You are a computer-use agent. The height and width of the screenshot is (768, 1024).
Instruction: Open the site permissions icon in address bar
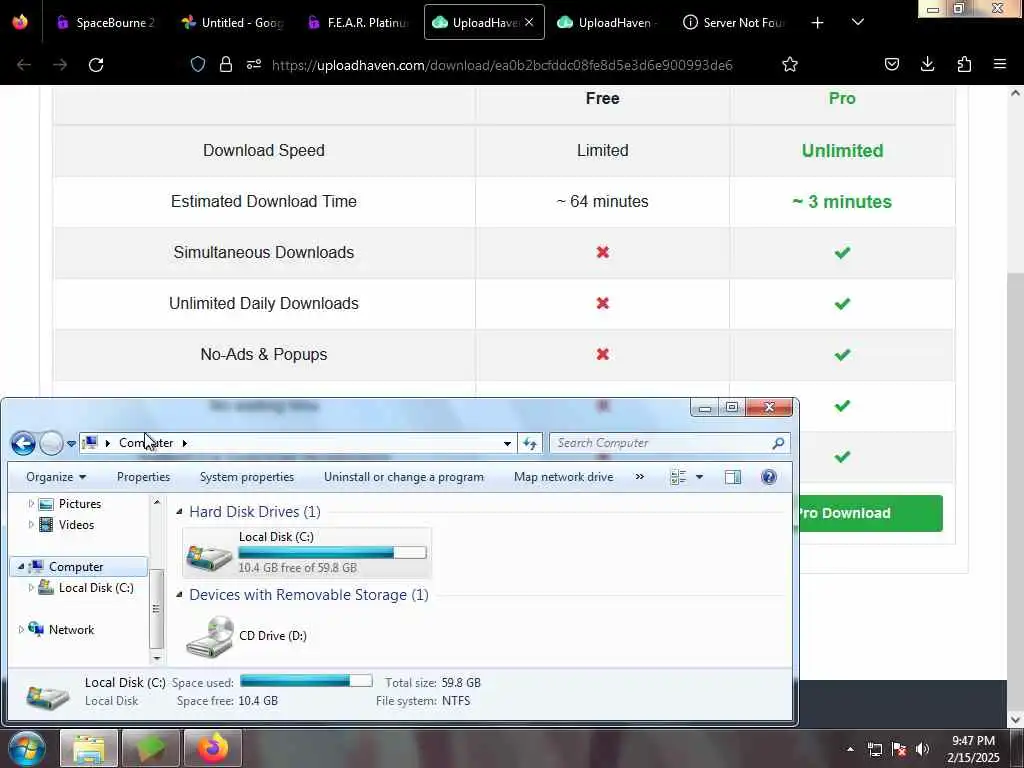point(254,64)
